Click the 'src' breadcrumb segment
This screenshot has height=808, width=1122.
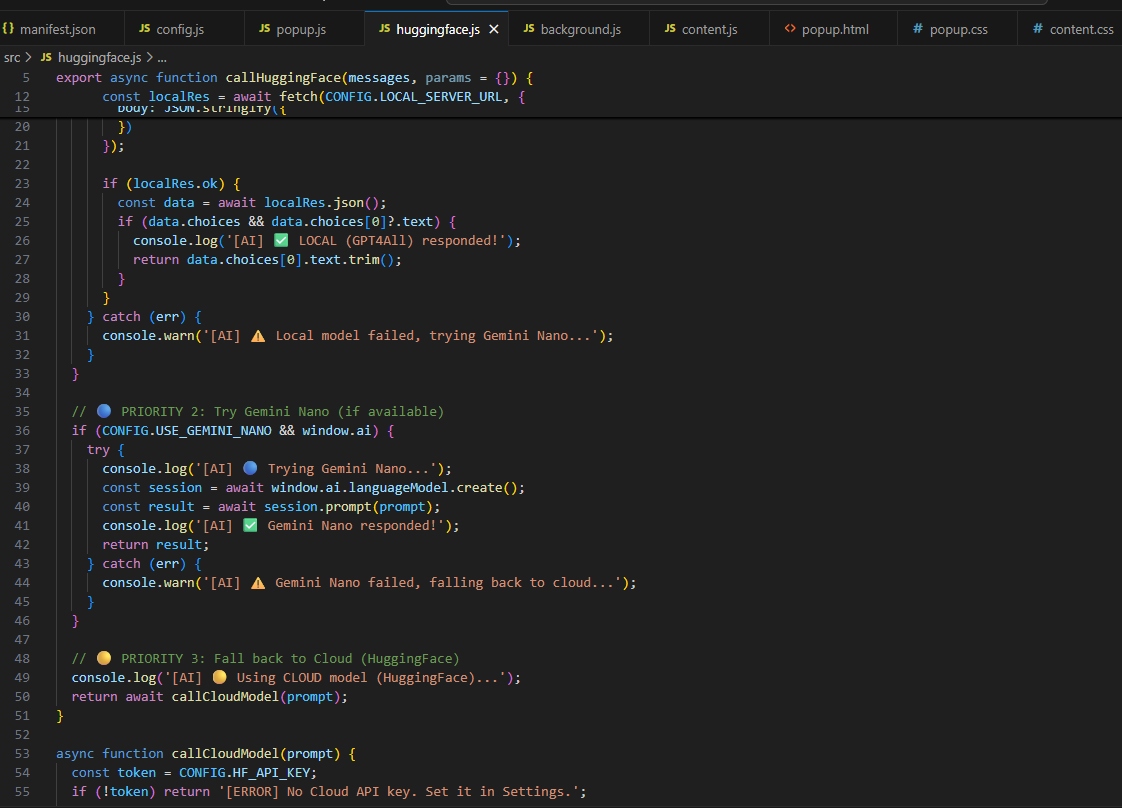(12, 57)
